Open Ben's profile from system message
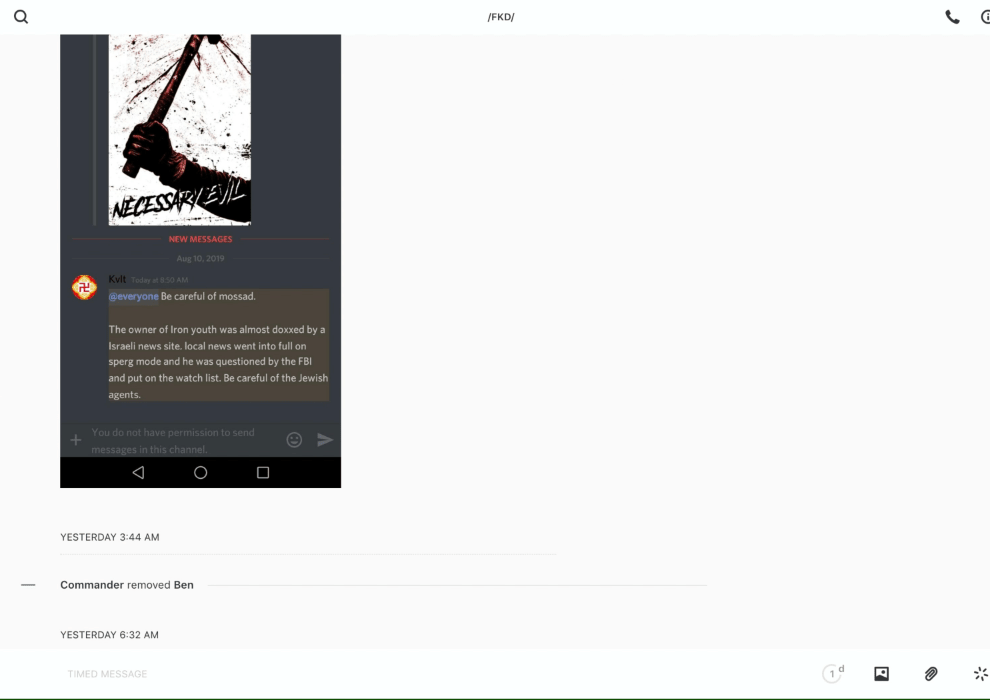This screenshot has height=700, width=990. click(x=184, y=585)
